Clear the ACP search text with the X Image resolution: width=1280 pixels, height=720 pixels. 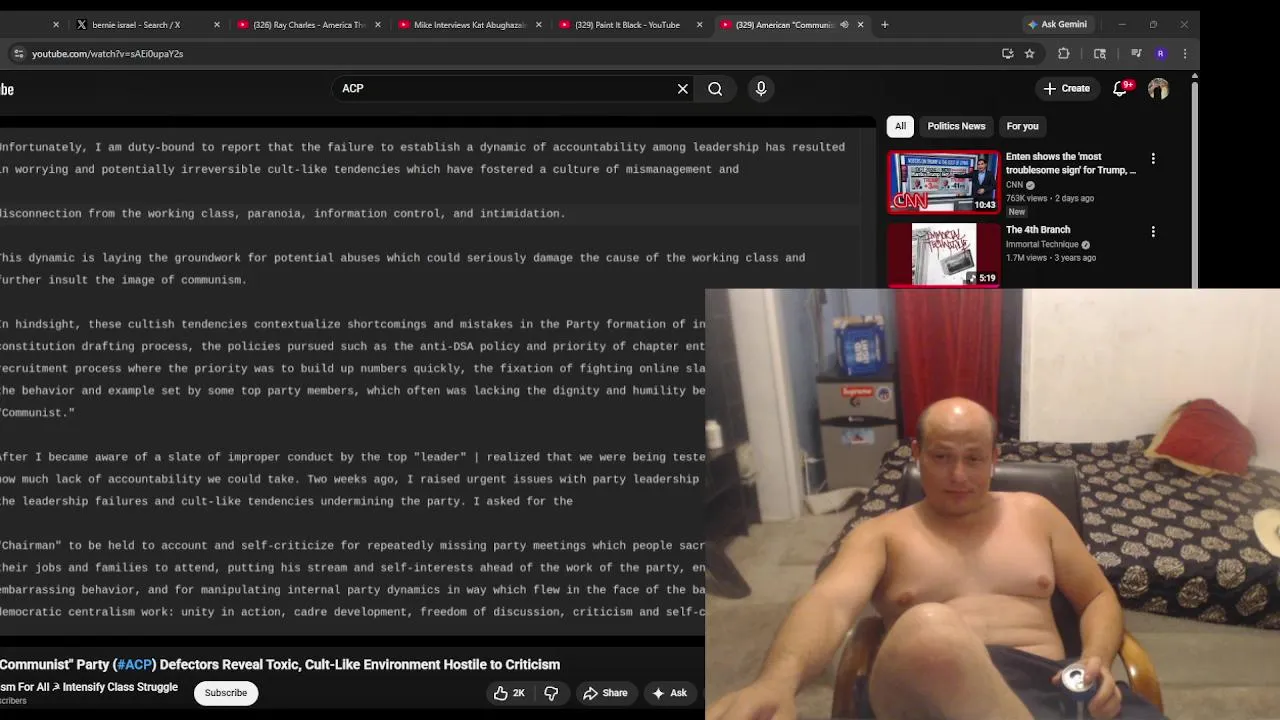click(x=683, y=89)
